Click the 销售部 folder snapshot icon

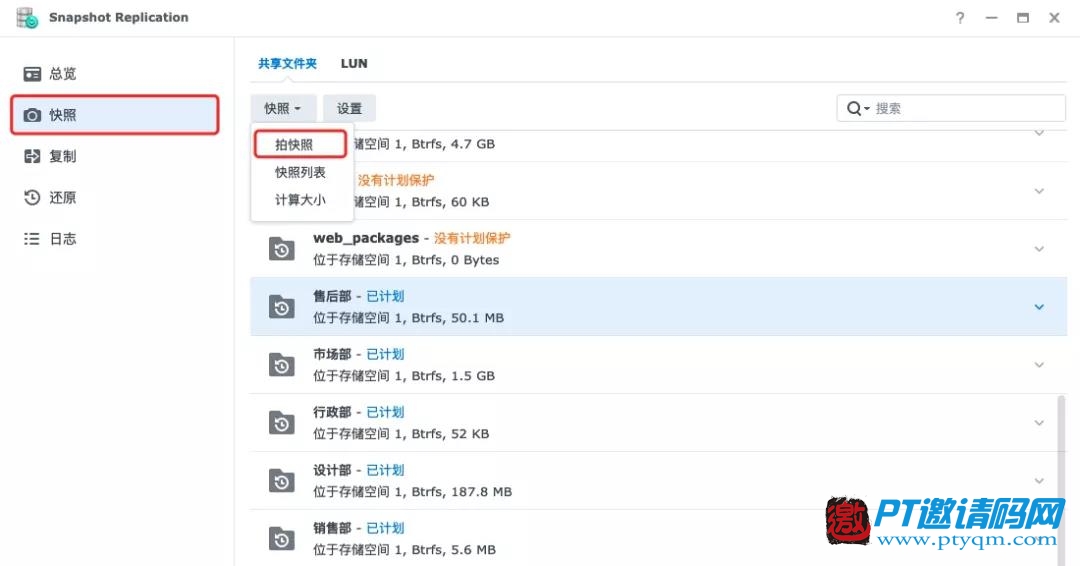(x=282, y=538)
